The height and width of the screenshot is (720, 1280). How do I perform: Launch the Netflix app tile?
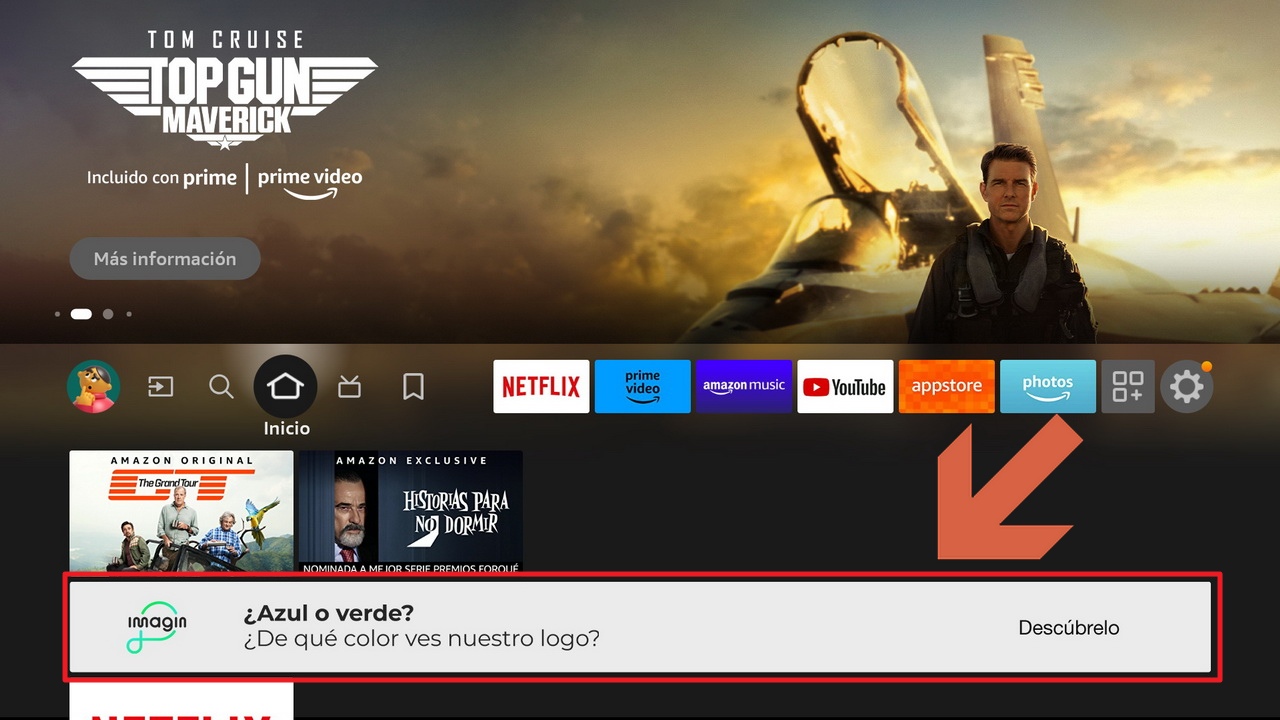541,386
